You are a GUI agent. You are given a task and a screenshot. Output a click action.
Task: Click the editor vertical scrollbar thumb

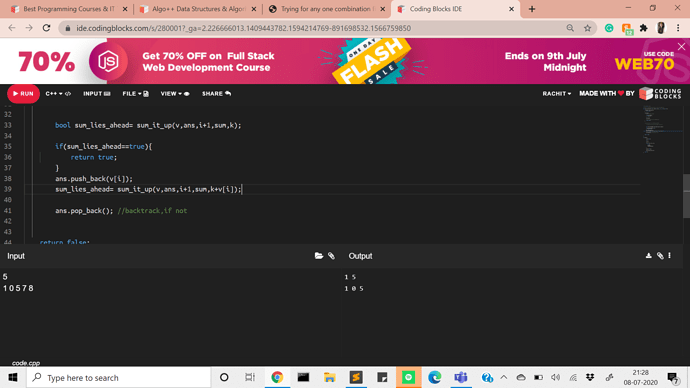(x=686, y=196)
